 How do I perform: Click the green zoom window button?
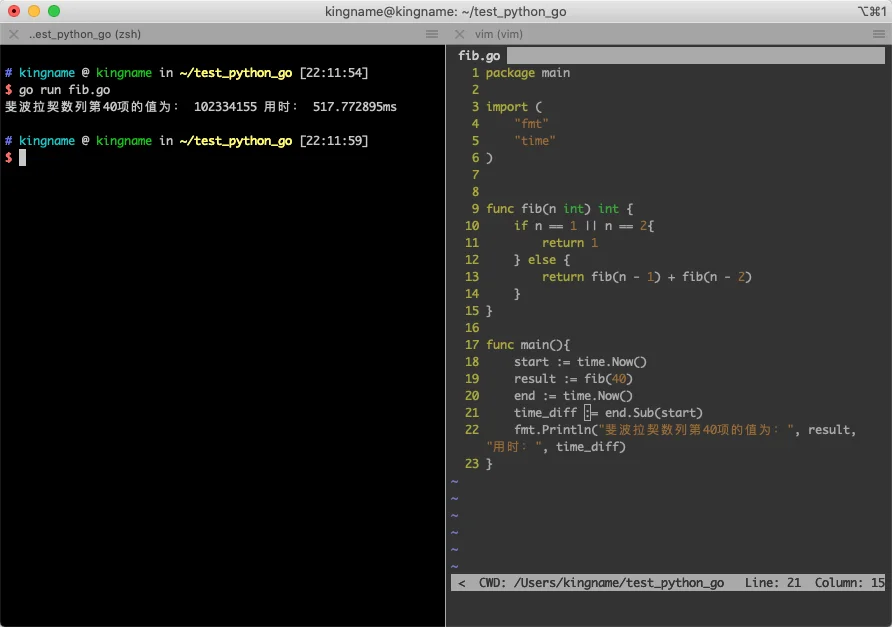(54, 11)
